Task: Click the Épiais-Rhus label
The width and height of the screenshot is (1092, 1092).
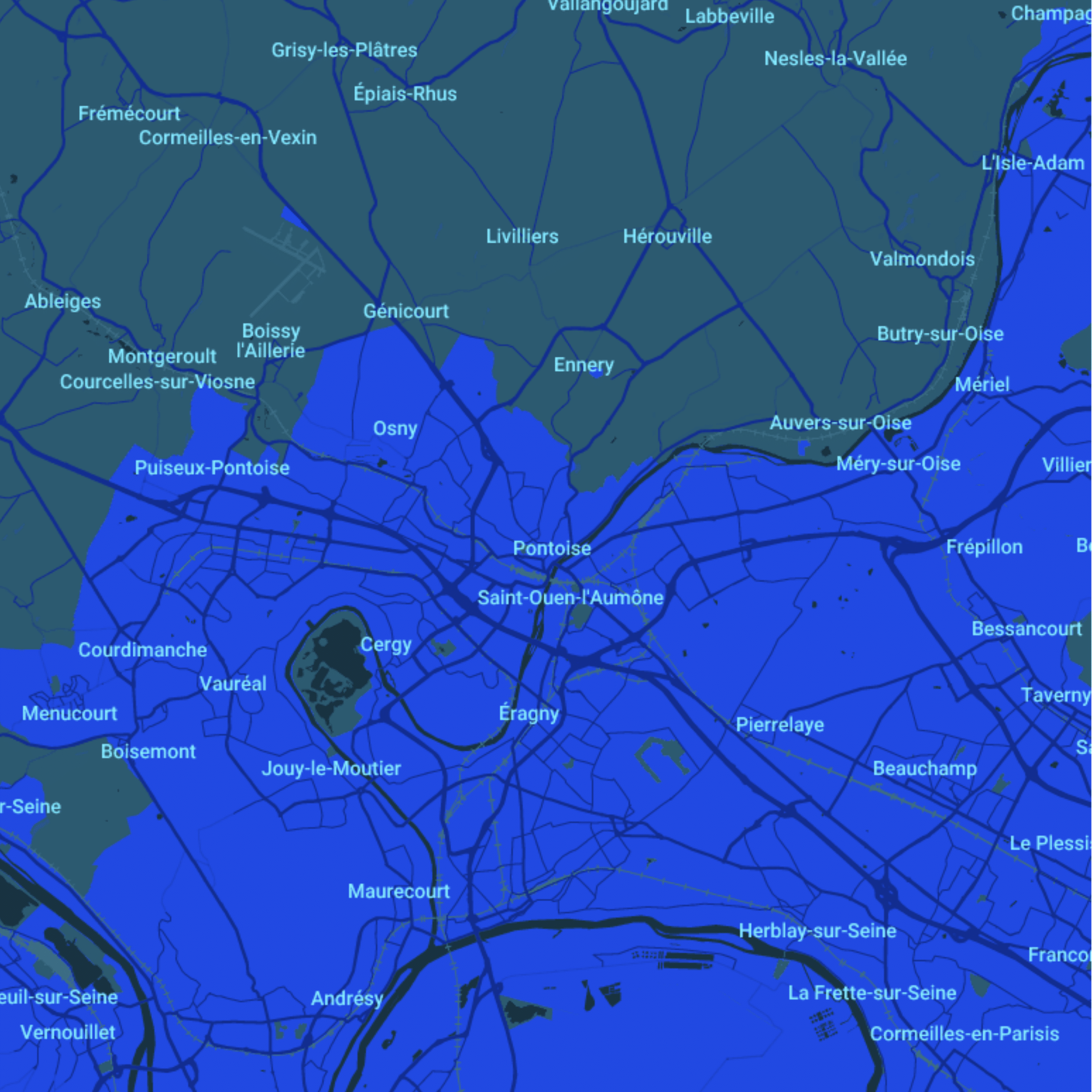Action: point(405,94)
